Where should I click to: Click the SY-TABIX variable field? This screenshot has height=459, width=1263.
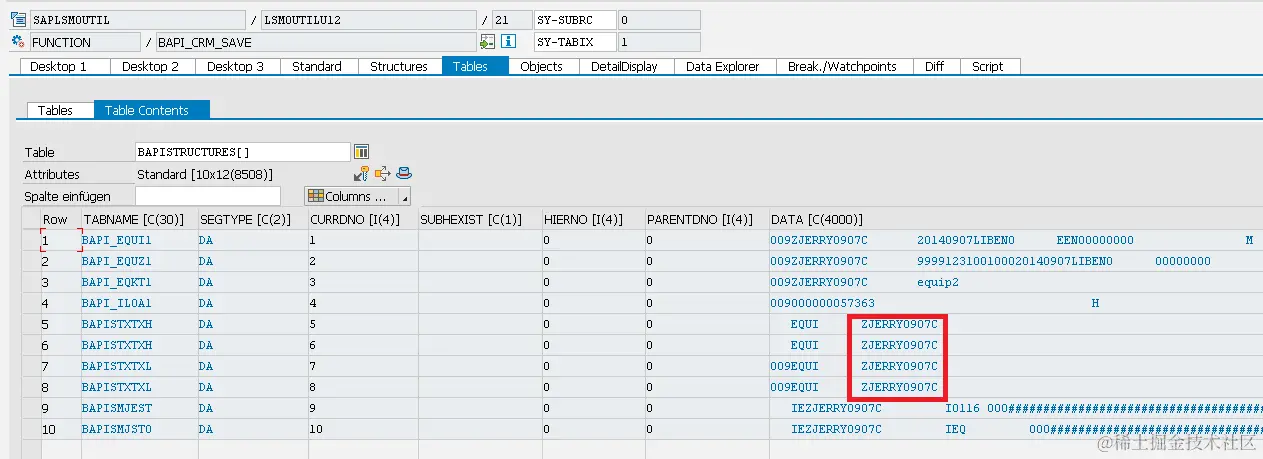click(574, 42)
